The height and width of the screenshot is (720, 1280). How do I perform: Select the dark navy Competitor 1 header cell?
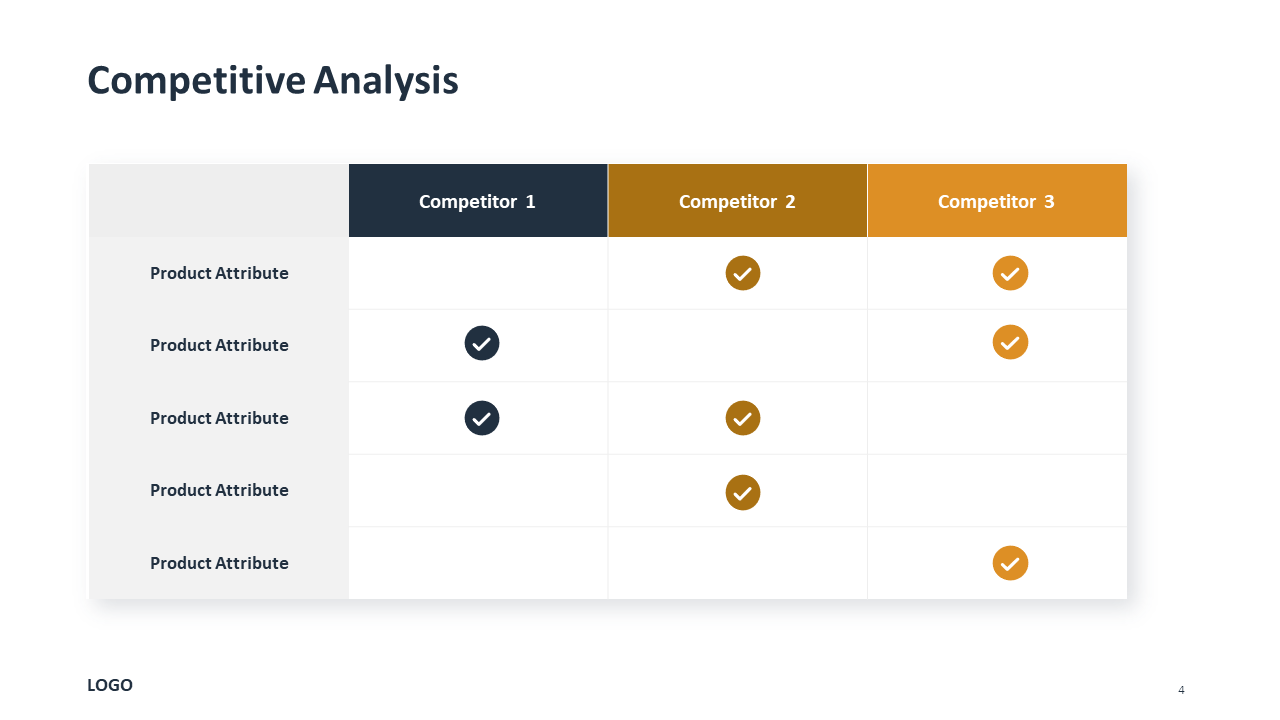click(x=478, y=201)
